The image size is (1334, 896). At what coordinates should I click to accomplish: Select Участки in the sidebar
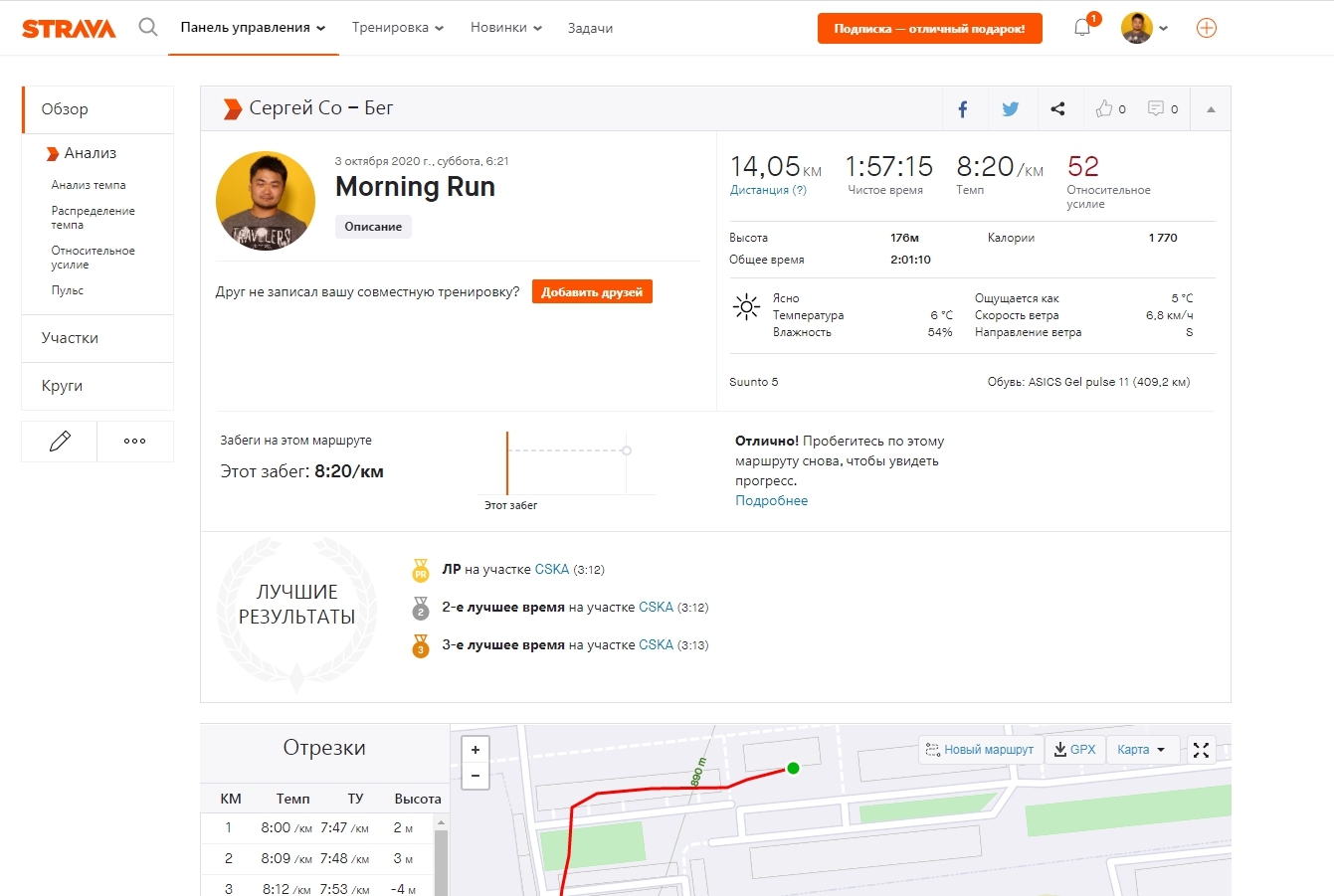pos(70,338)
